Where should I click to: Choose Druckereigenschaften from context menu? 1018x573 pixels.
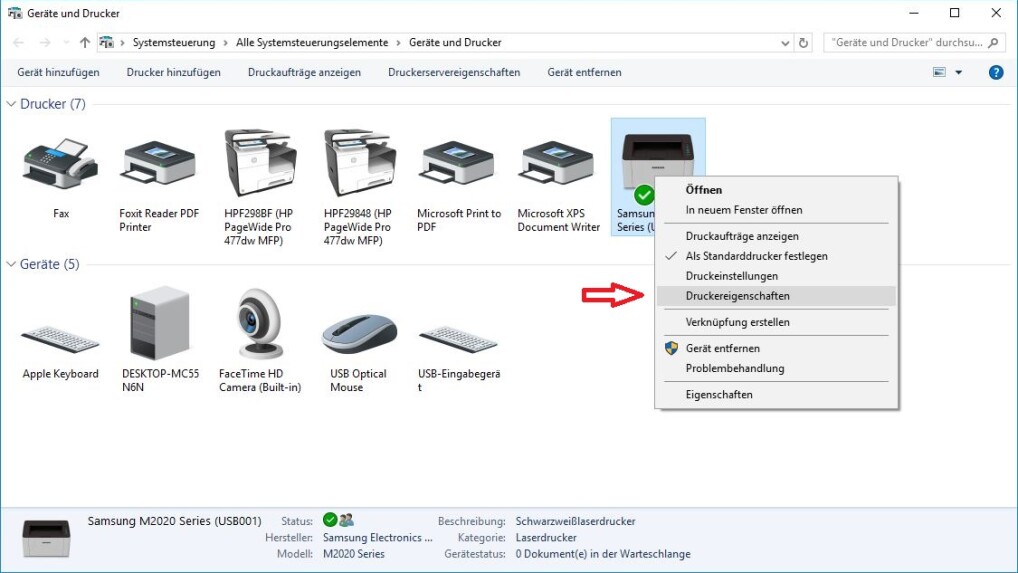pyautogui.click(x=737, y=296)
